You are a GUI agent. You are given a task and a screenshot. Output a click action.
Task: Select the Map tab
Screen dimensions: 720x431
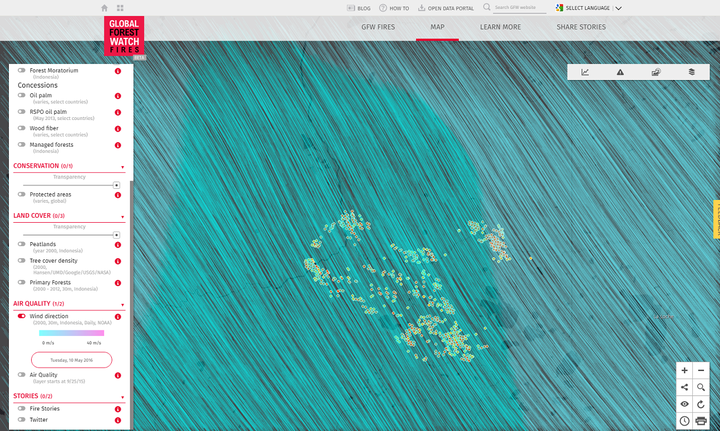point(437,27)
